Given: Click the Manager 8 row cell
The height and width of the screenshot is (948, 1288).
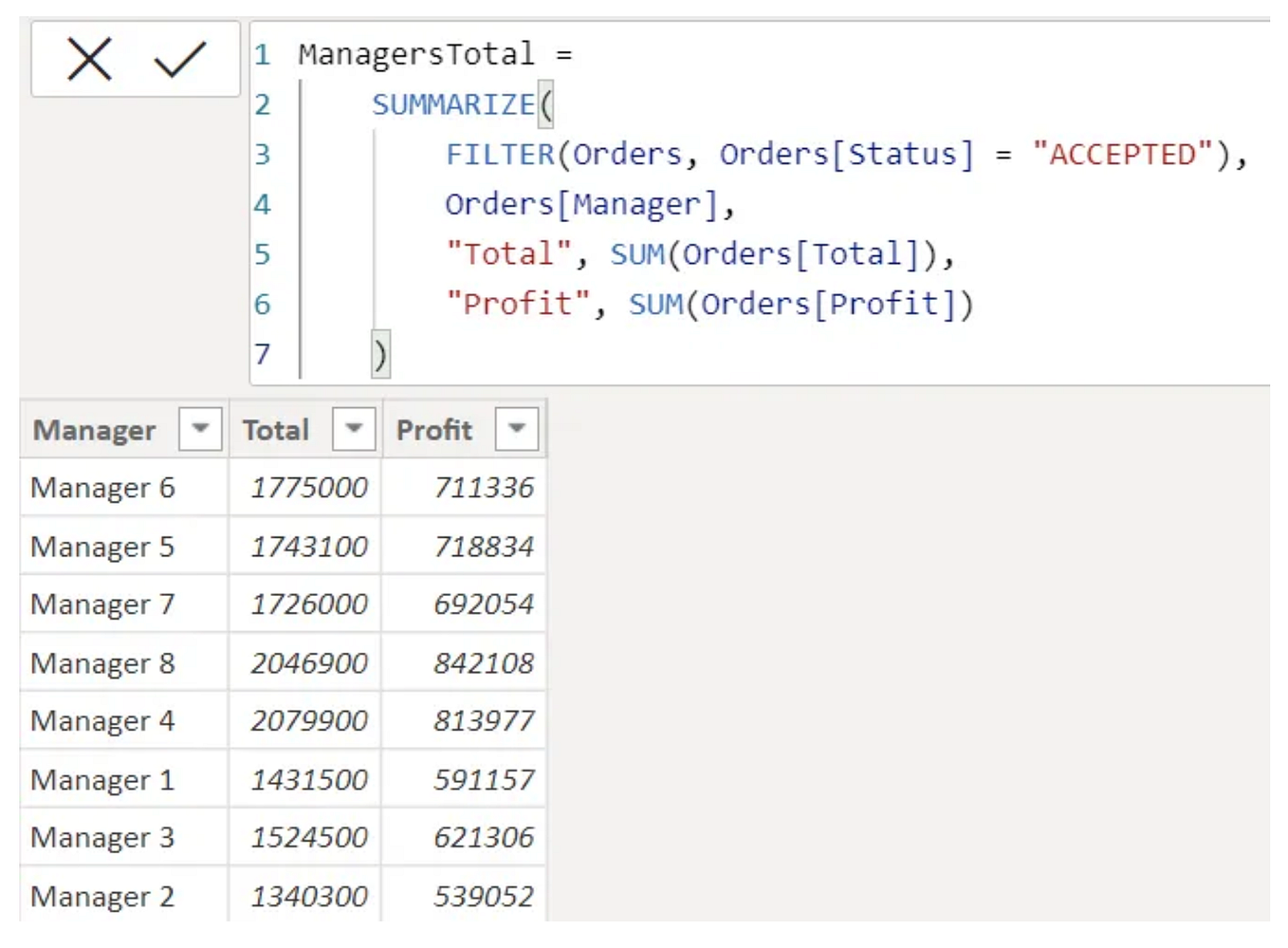Looking at the screenshot, I should 102,663.
